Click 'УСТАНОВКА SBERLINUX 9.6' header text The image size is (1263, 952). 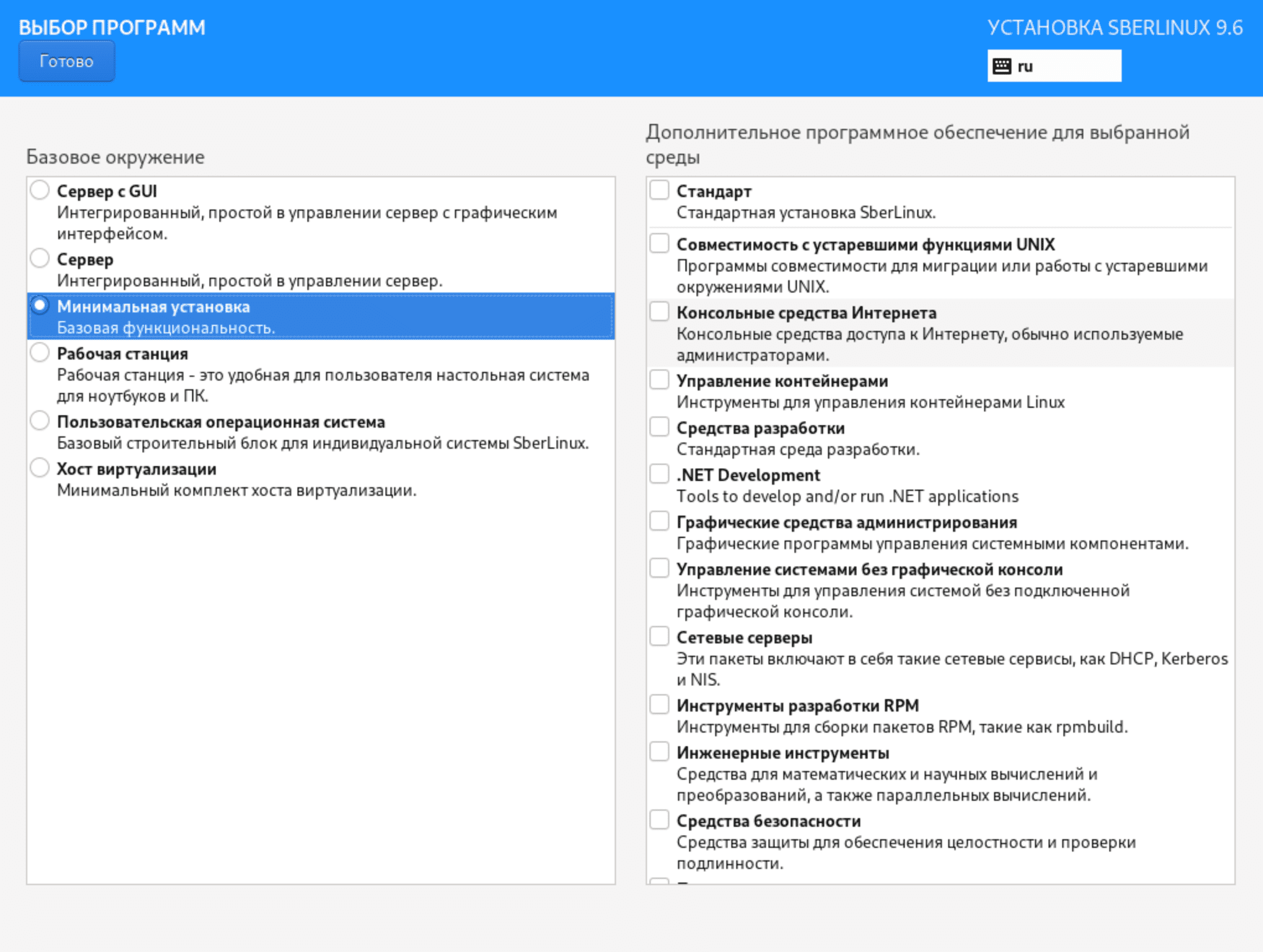[1115, 27]
